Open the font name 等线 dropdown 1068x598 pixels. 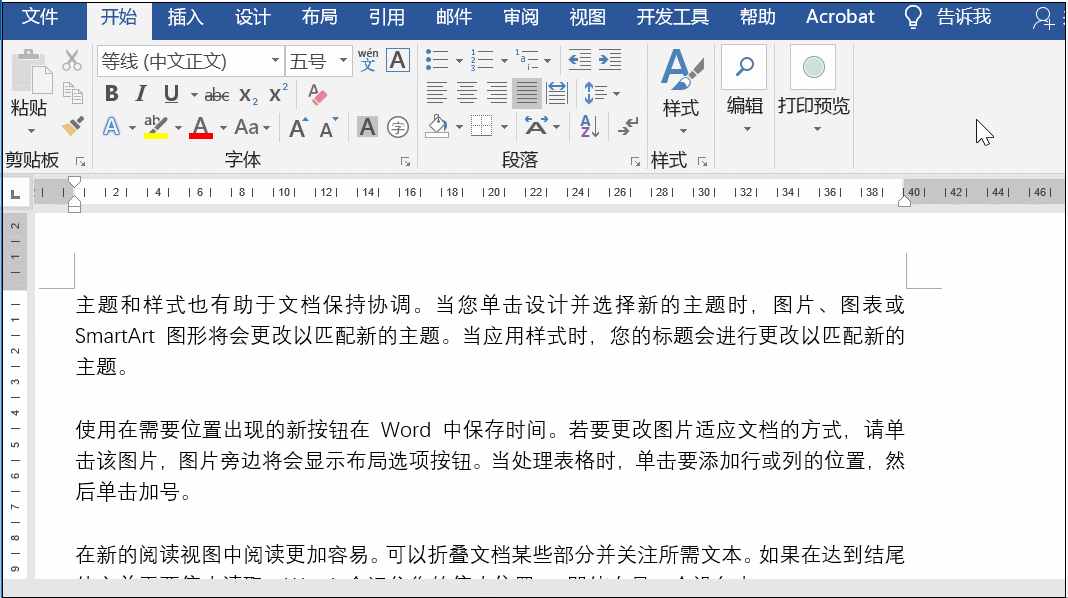pos(275,61)
